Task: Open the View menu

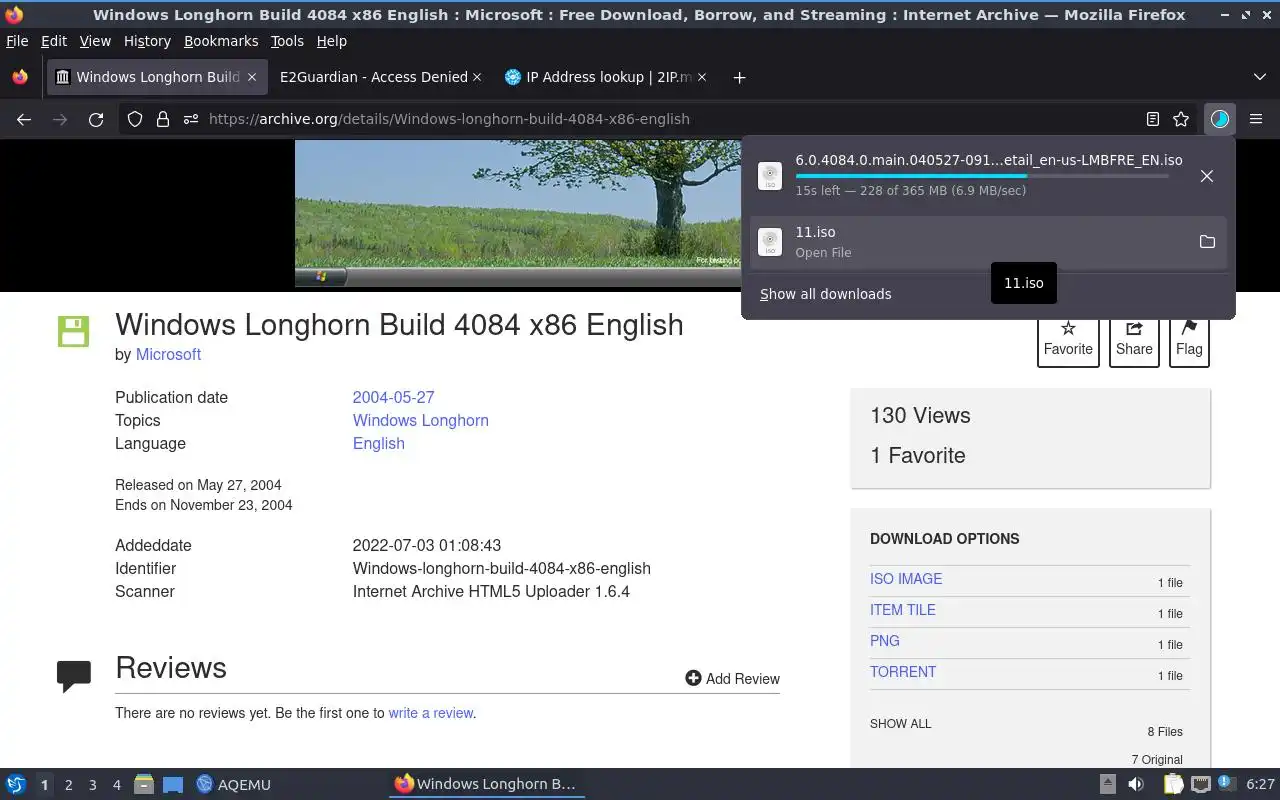Action: [95, 41]
